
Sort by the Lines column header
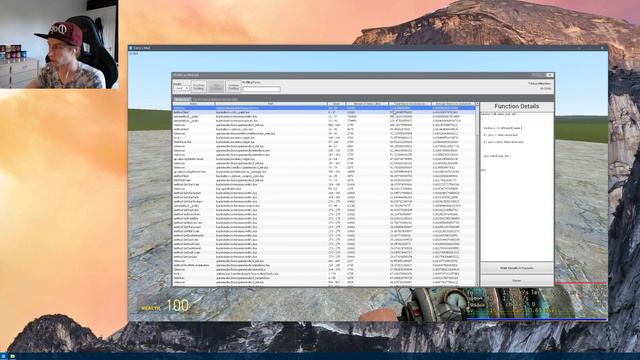pyautogui.click(x=336, y=104)
